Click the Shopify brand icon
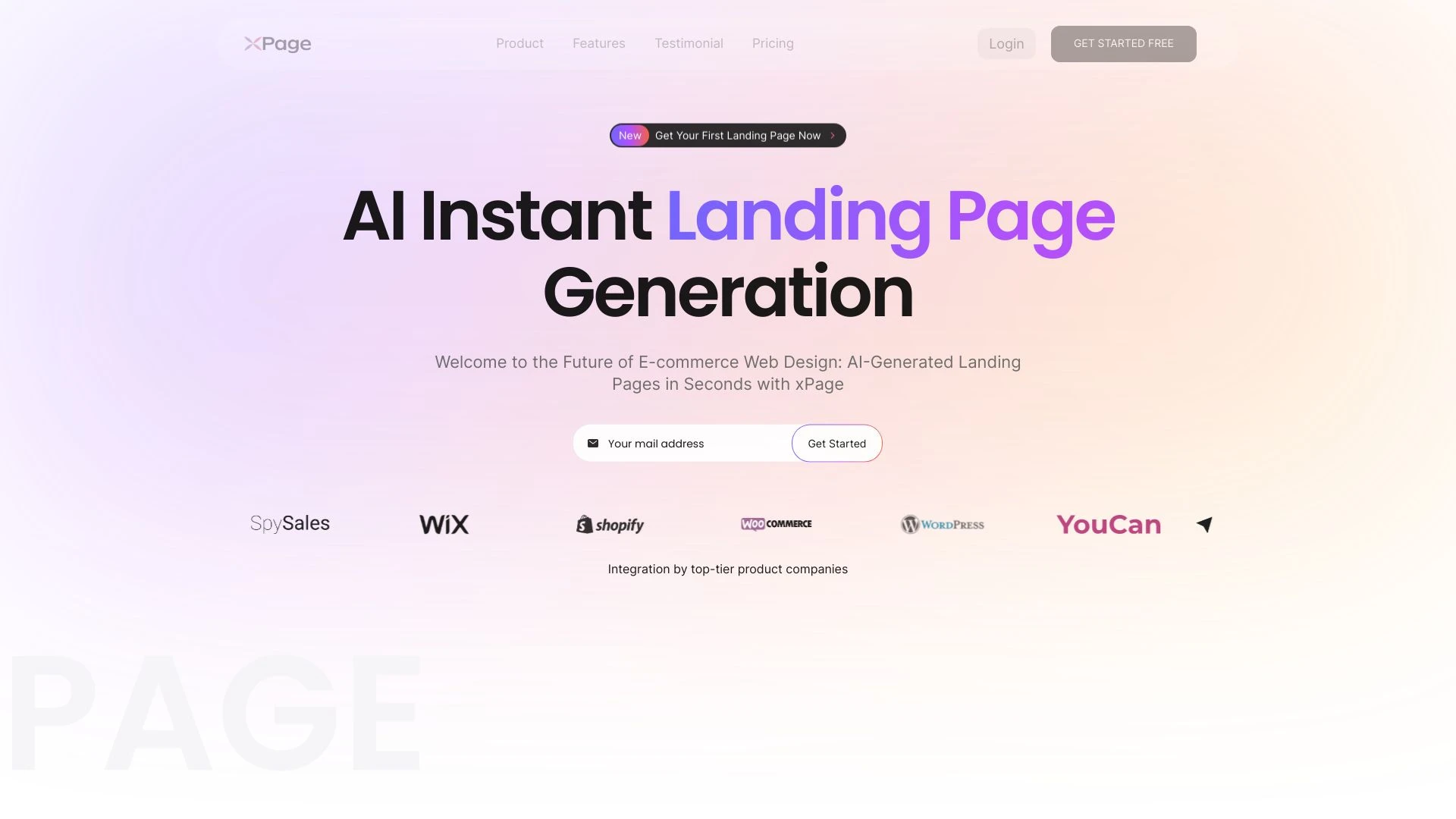 point(610,524)
